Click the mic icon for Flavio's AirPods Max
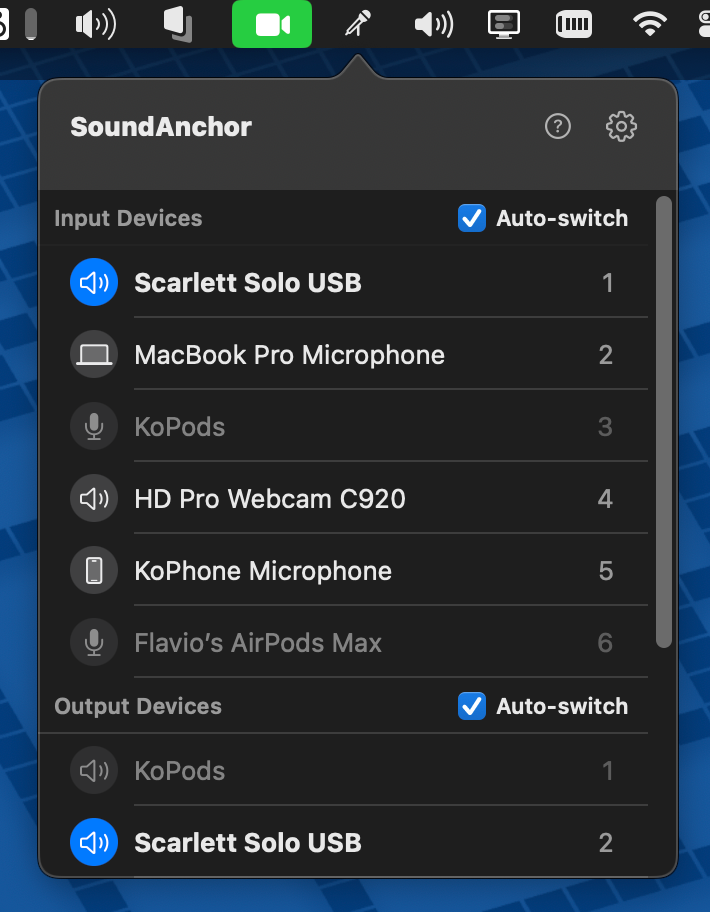Viewport: 710px width, 912px height. tap(93, 642)
